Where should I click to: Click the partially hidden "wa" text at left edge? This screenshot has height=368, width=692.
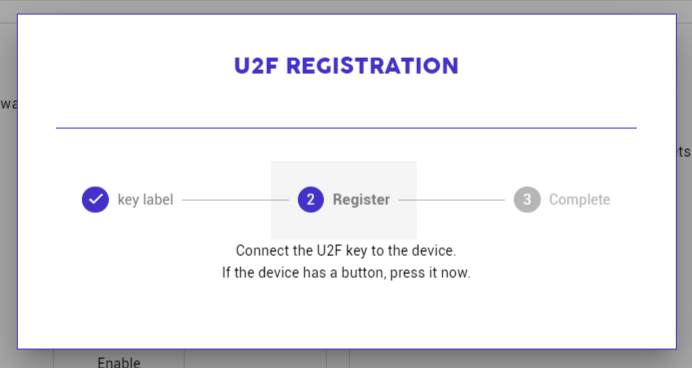click(x=8, y=104)
